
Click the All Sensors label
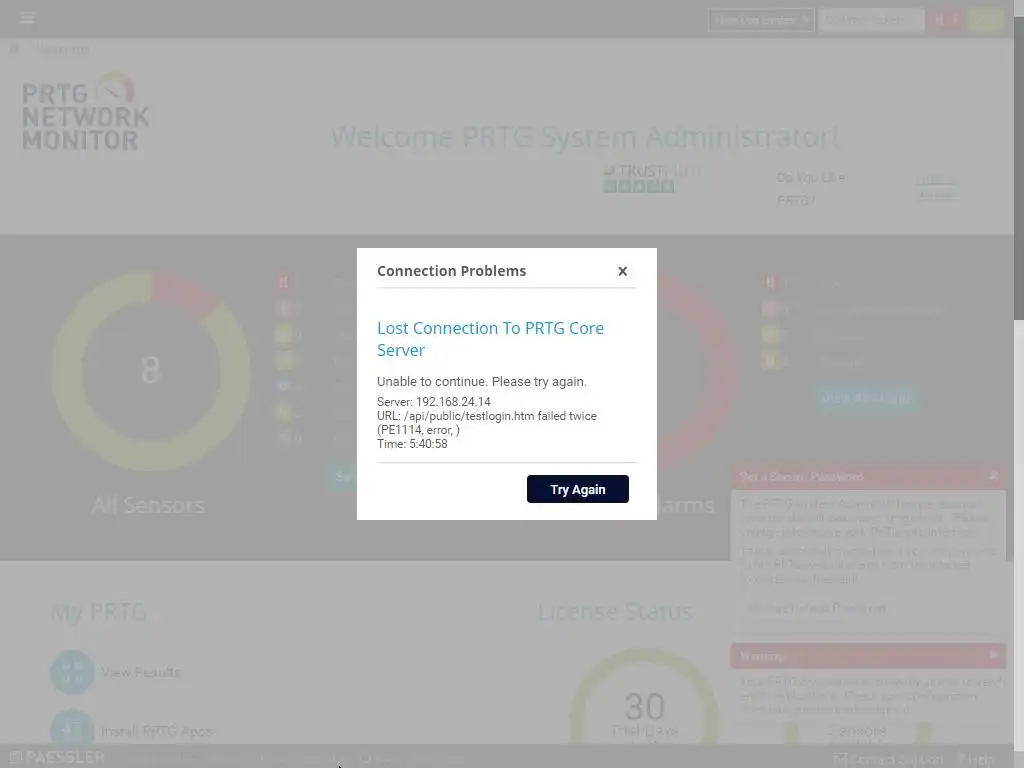[x=148, y=505]
